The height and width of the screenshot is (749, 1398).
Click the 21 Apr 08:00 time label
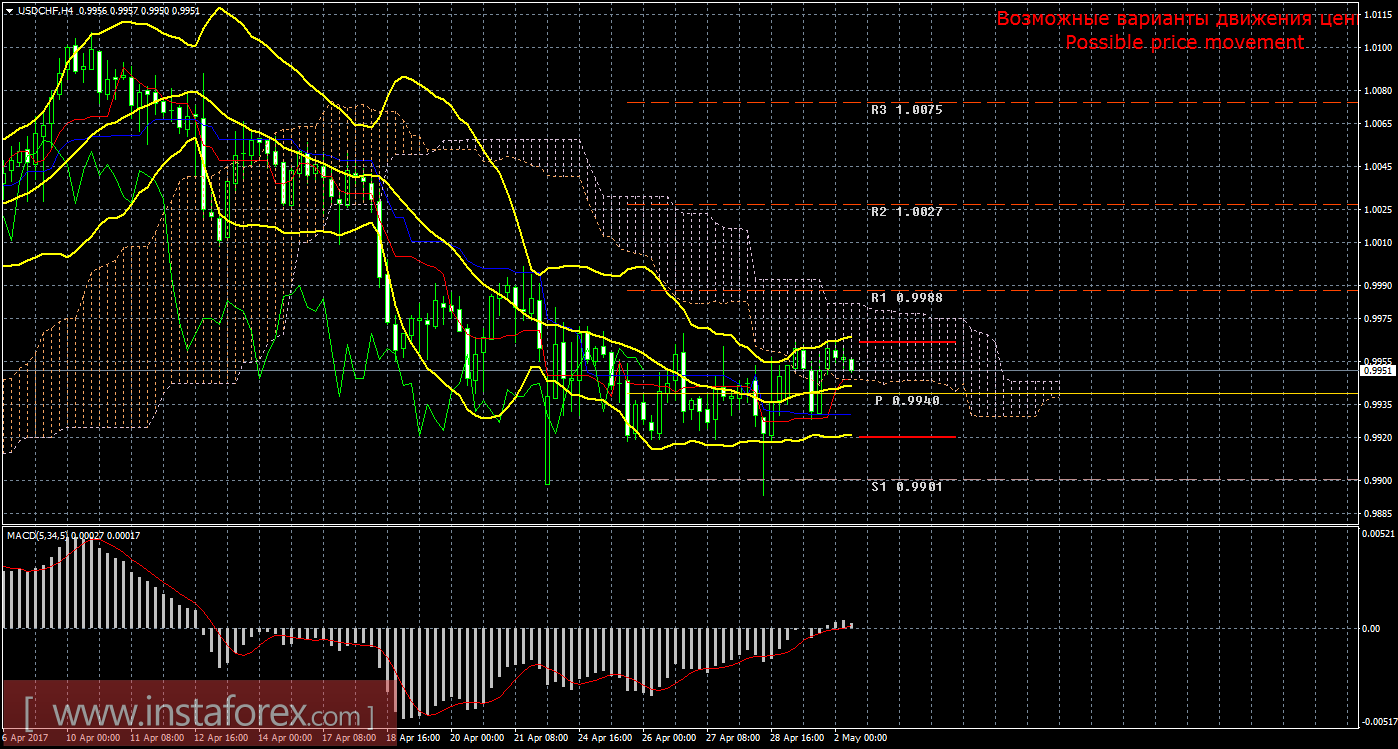click(x=538, y=738)
